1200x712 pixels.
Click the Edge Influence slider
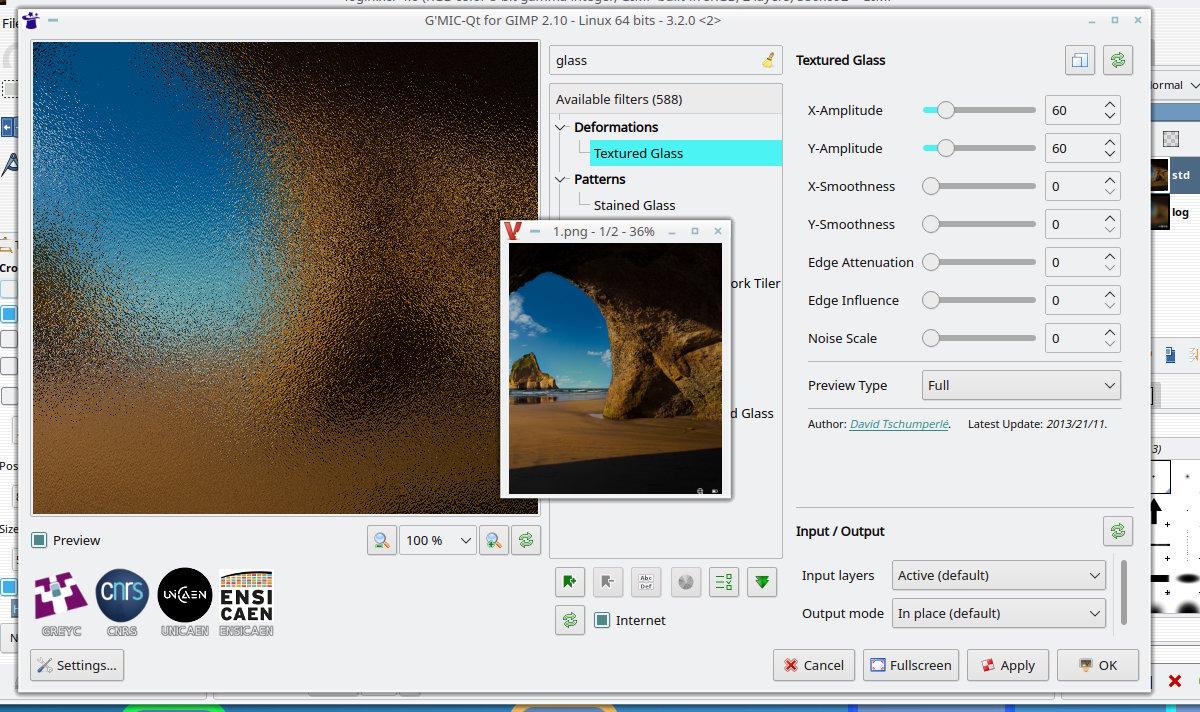click(979, 300)
